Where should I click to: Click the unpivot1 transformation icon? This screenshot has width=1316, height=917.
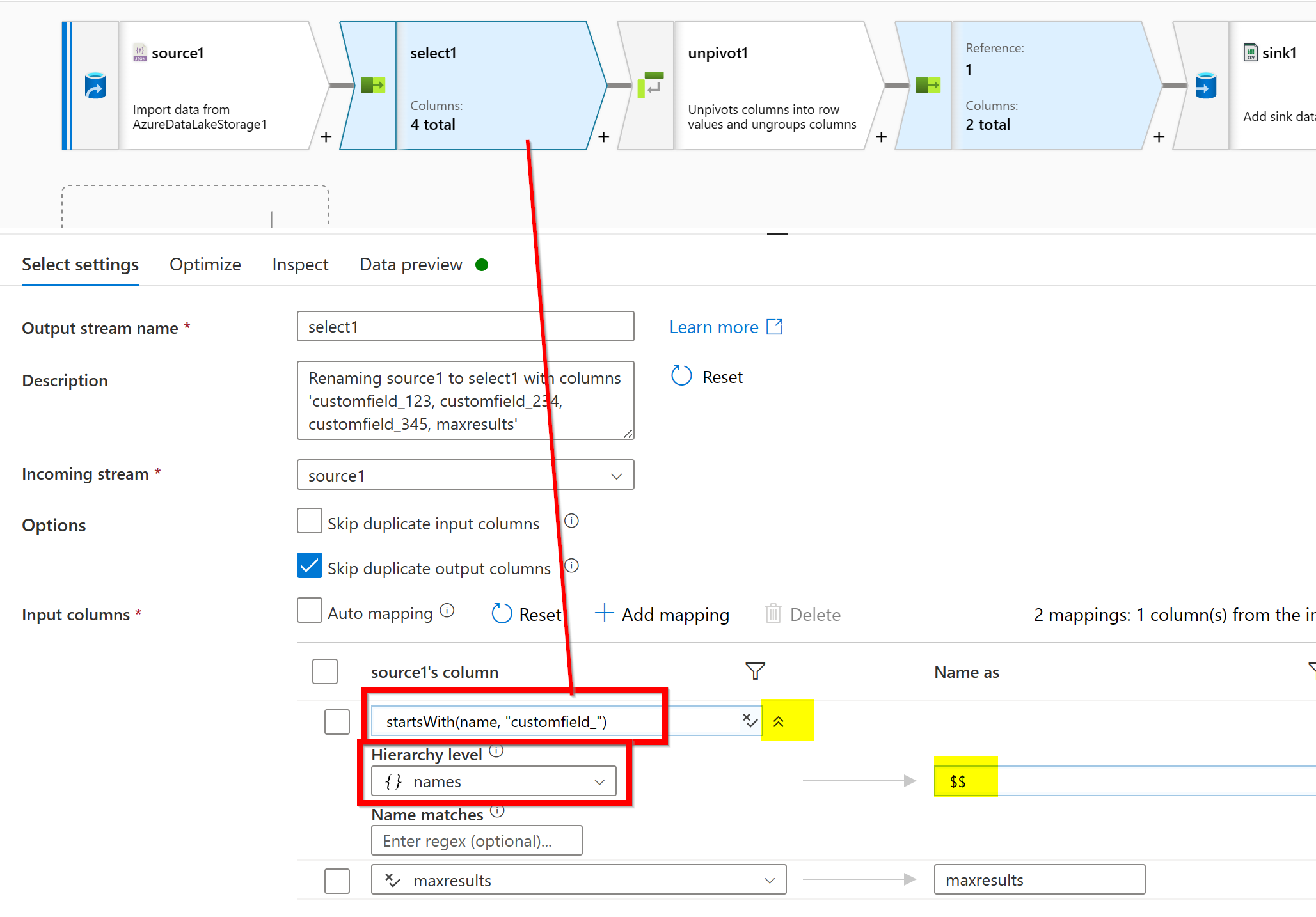651,84
